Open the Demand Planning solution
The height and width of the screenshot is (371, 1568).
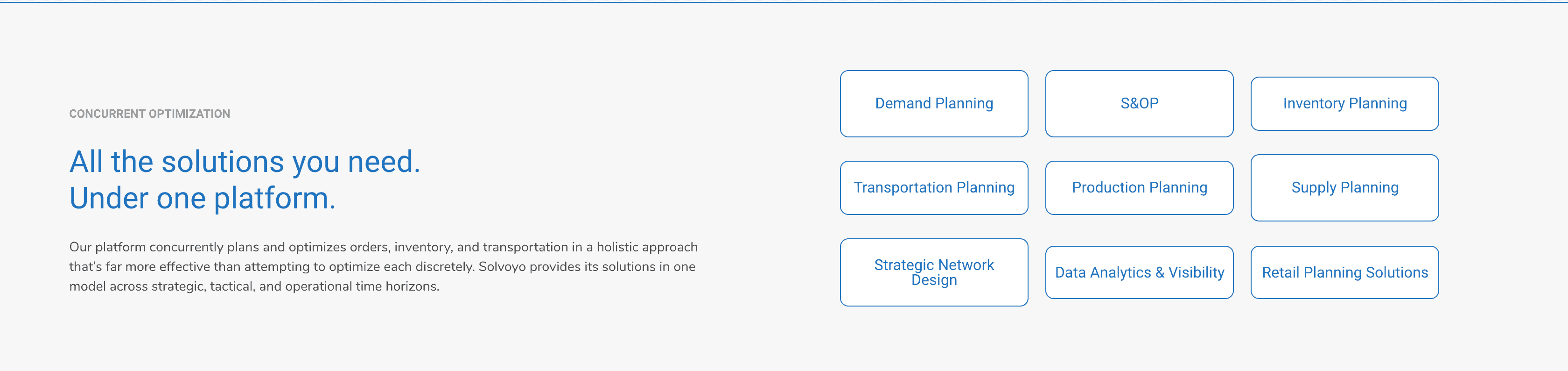pyautogui.click(x=934, y=104)
